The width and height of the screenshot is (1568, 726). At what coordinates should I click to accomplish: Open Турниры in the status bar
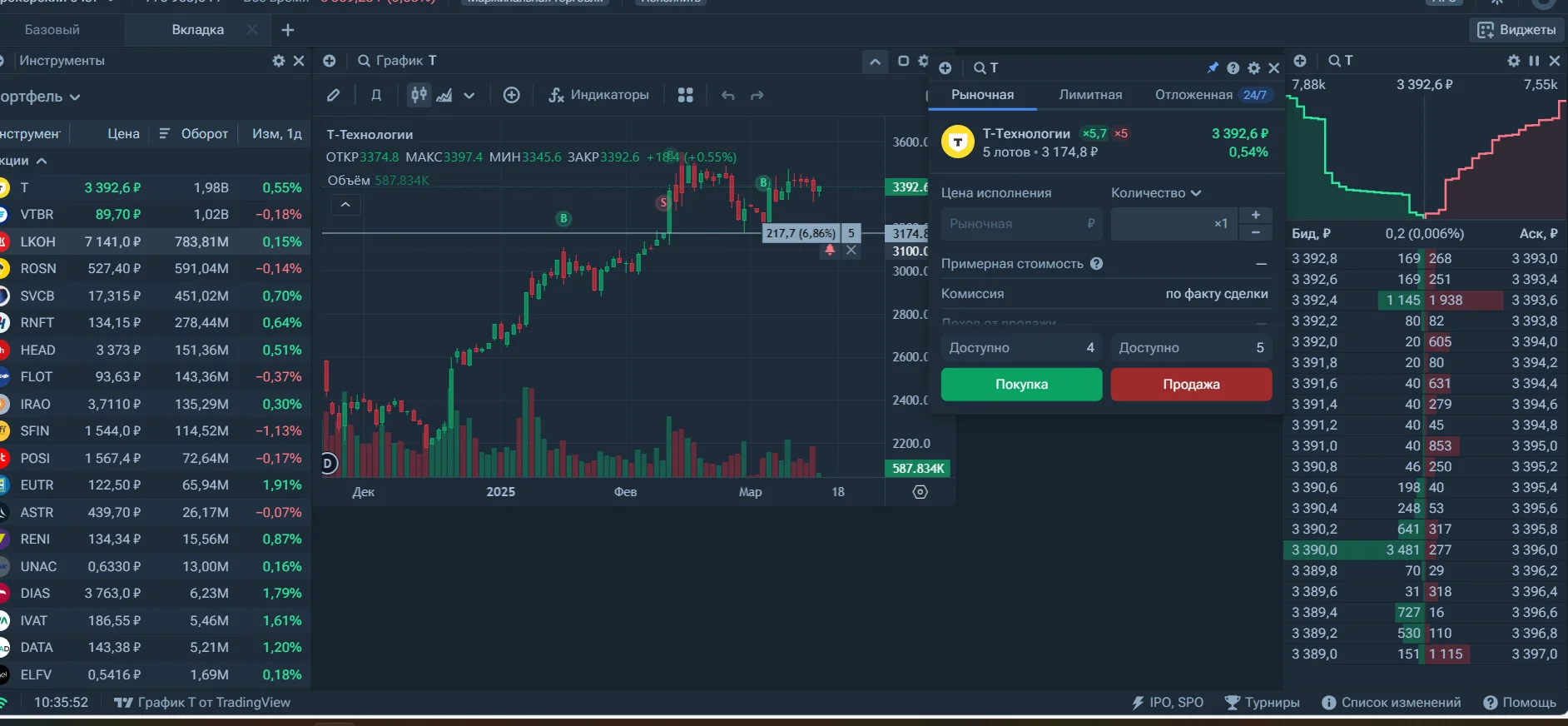pyautogui.click(x=1263, y=703)
